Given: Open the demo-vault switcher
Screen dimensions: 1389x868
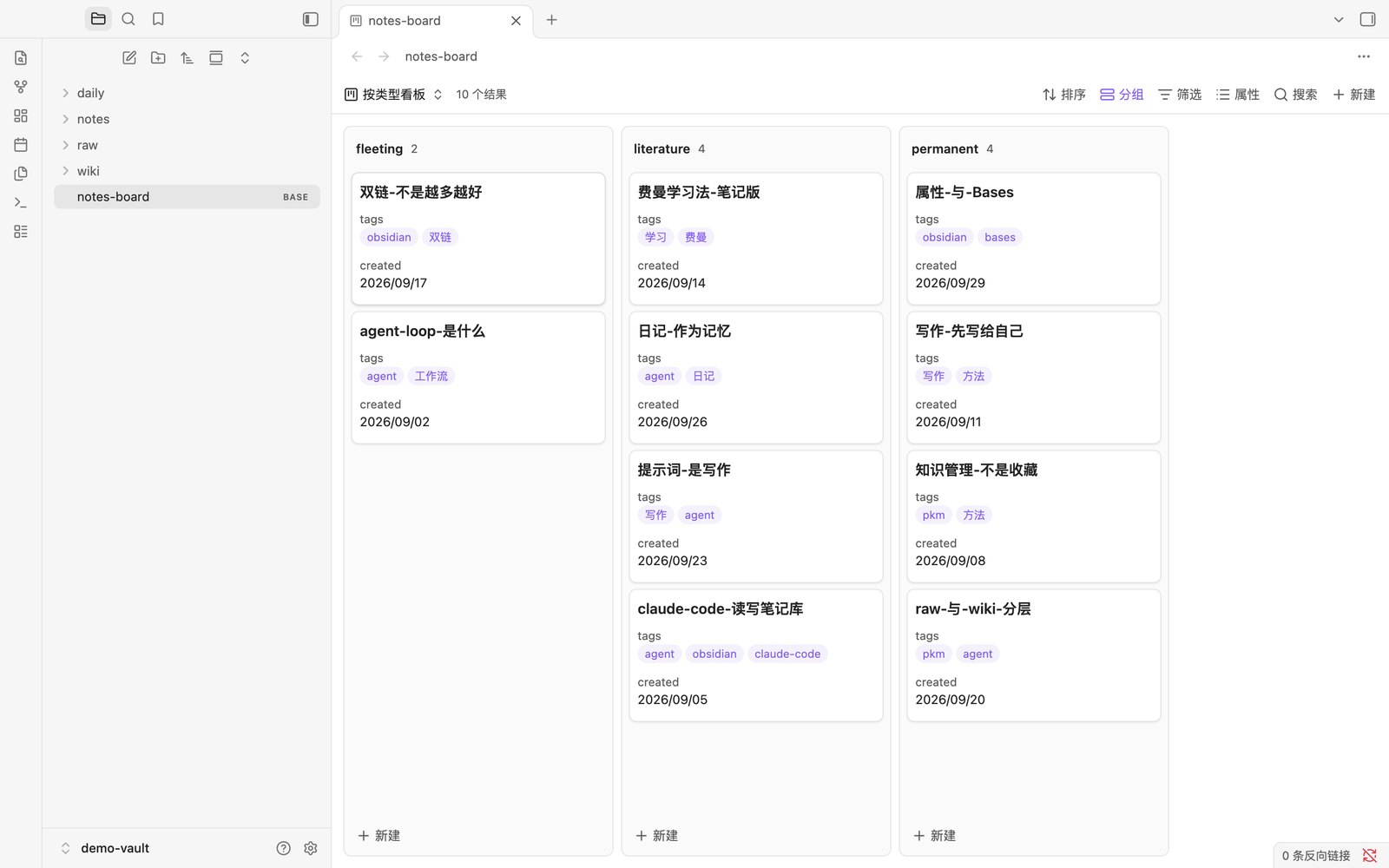Looking at the screenshot, I should (x=104, y=848).
